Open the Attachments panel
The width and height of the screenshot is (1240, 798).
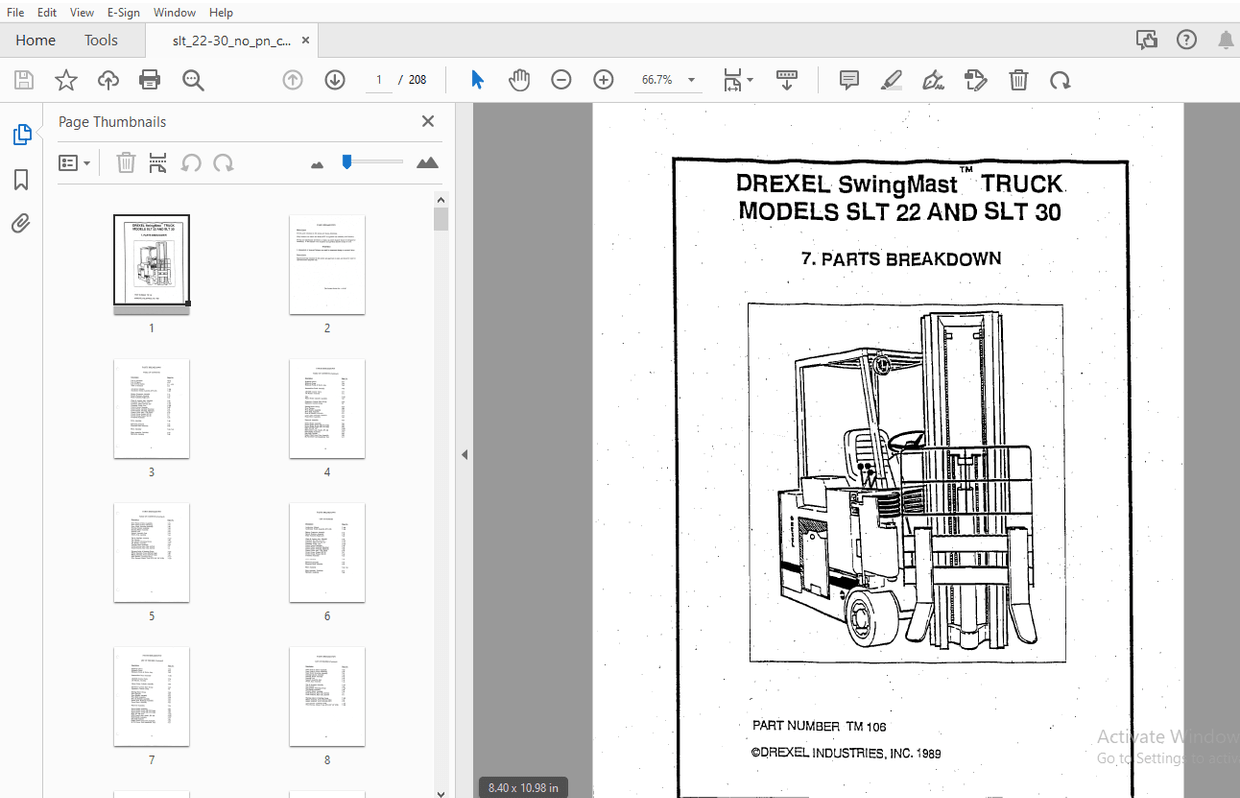[x=22, y=223]
